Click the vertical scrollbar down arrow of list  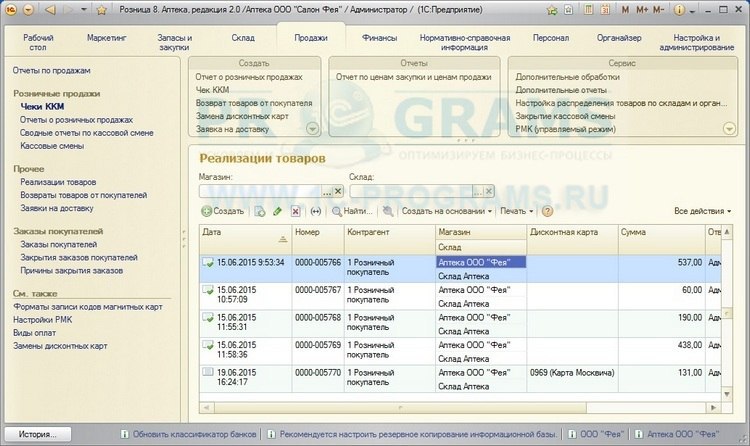(x=727, y=394)
